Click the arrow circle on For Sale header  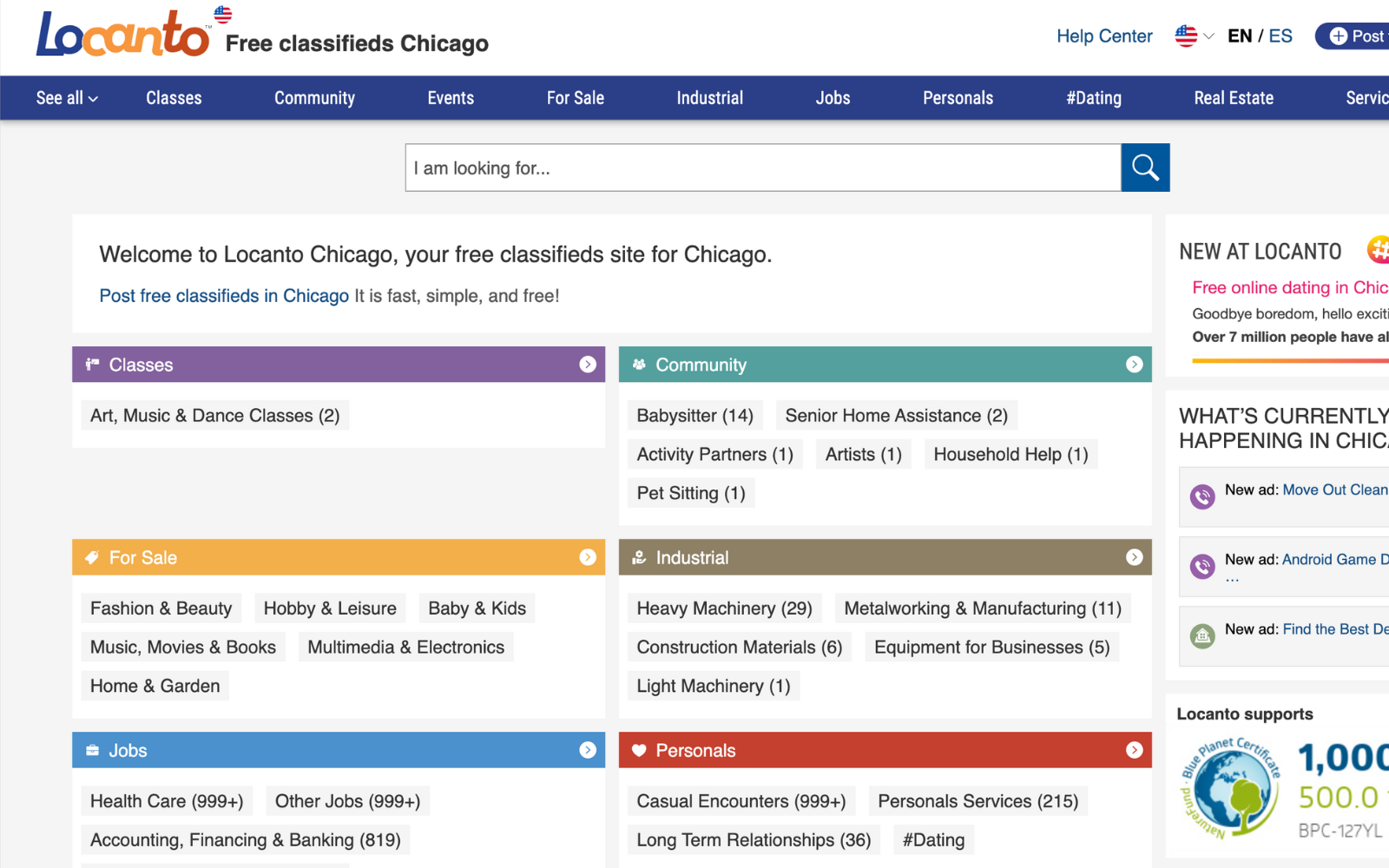pyautogui.click(x=588, y=557)
